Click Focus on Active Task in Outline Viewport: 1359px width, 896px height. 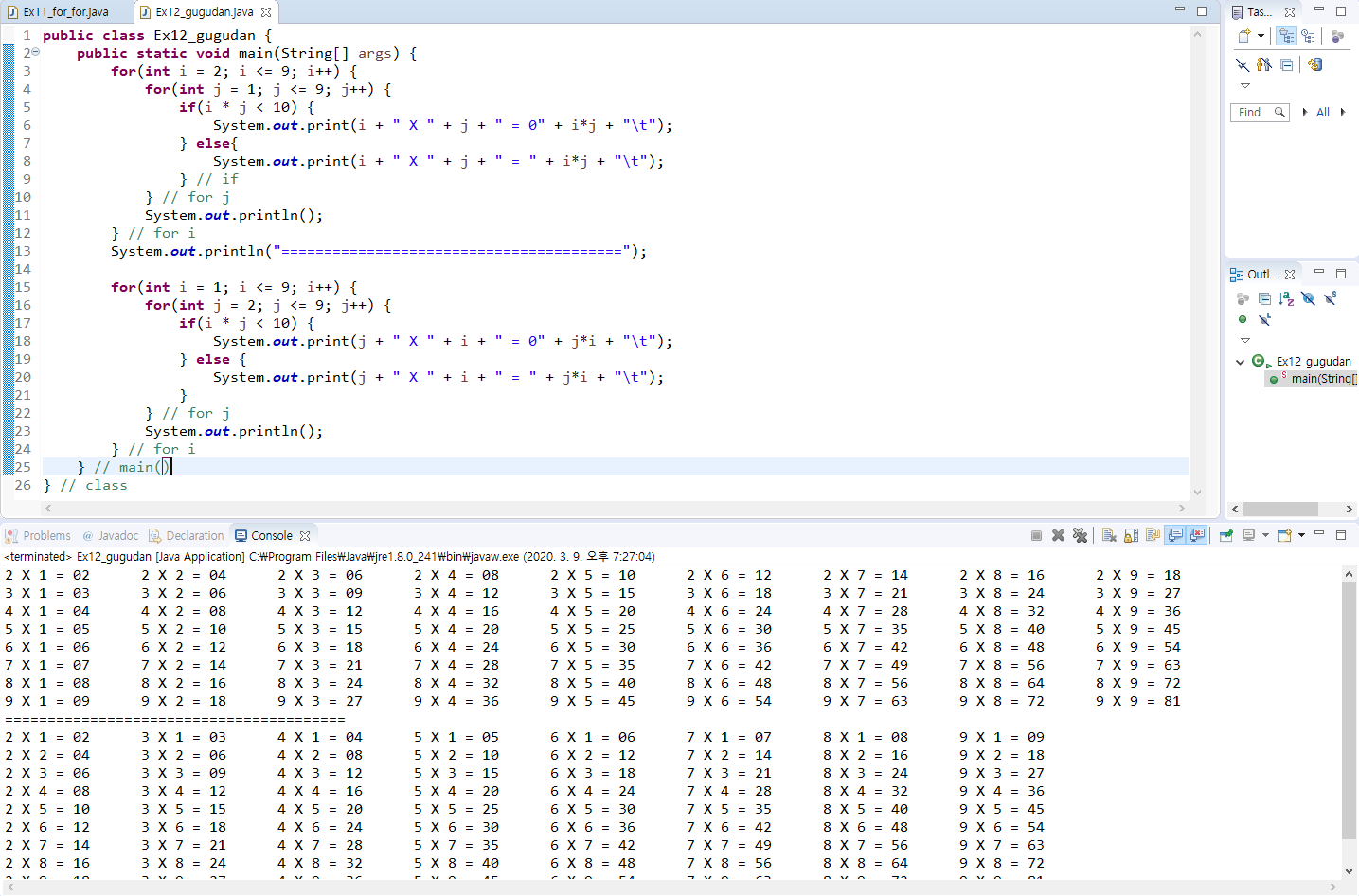click(1243, 298)
